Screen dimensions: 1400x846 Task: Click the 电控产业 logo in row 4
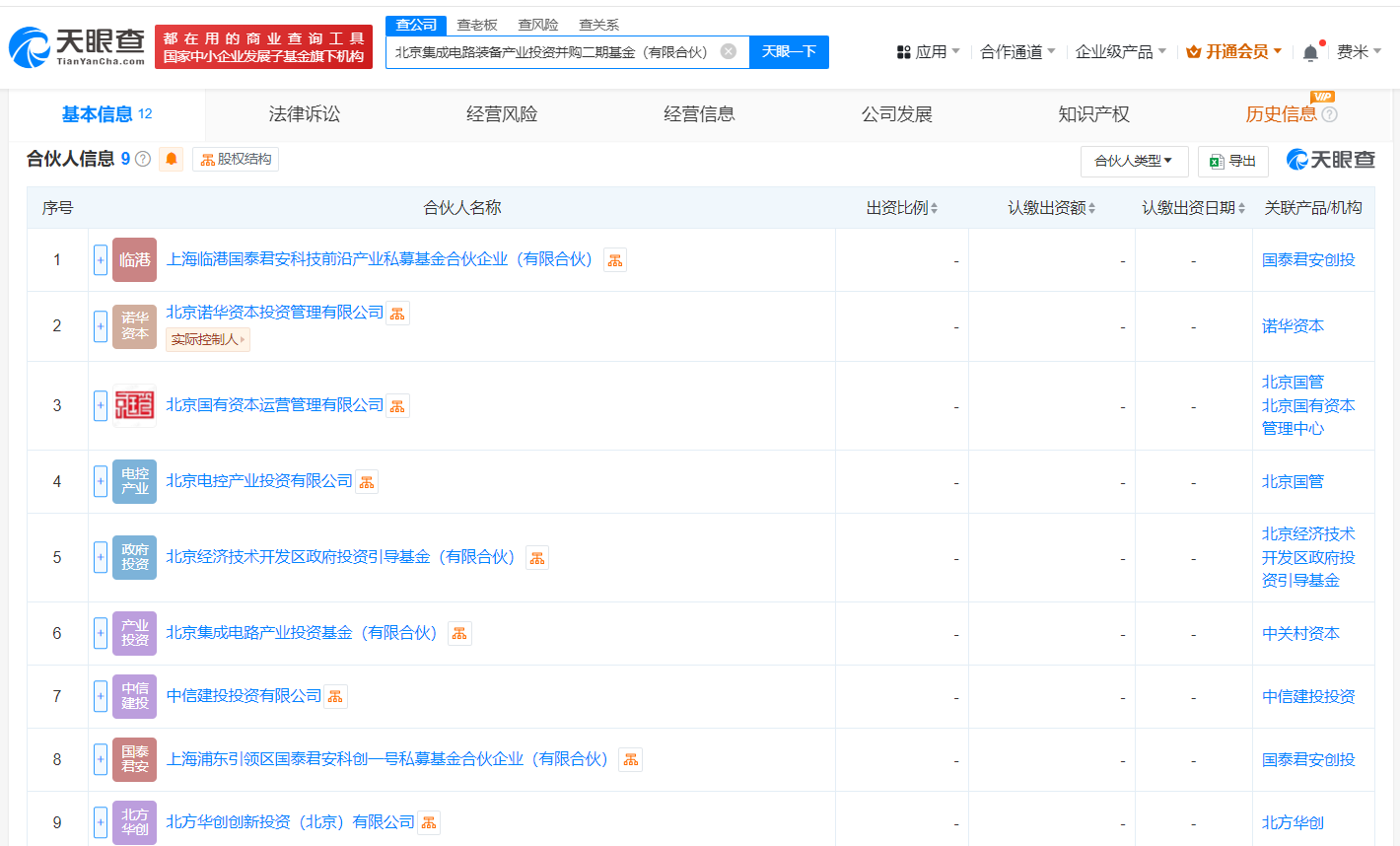134,481
